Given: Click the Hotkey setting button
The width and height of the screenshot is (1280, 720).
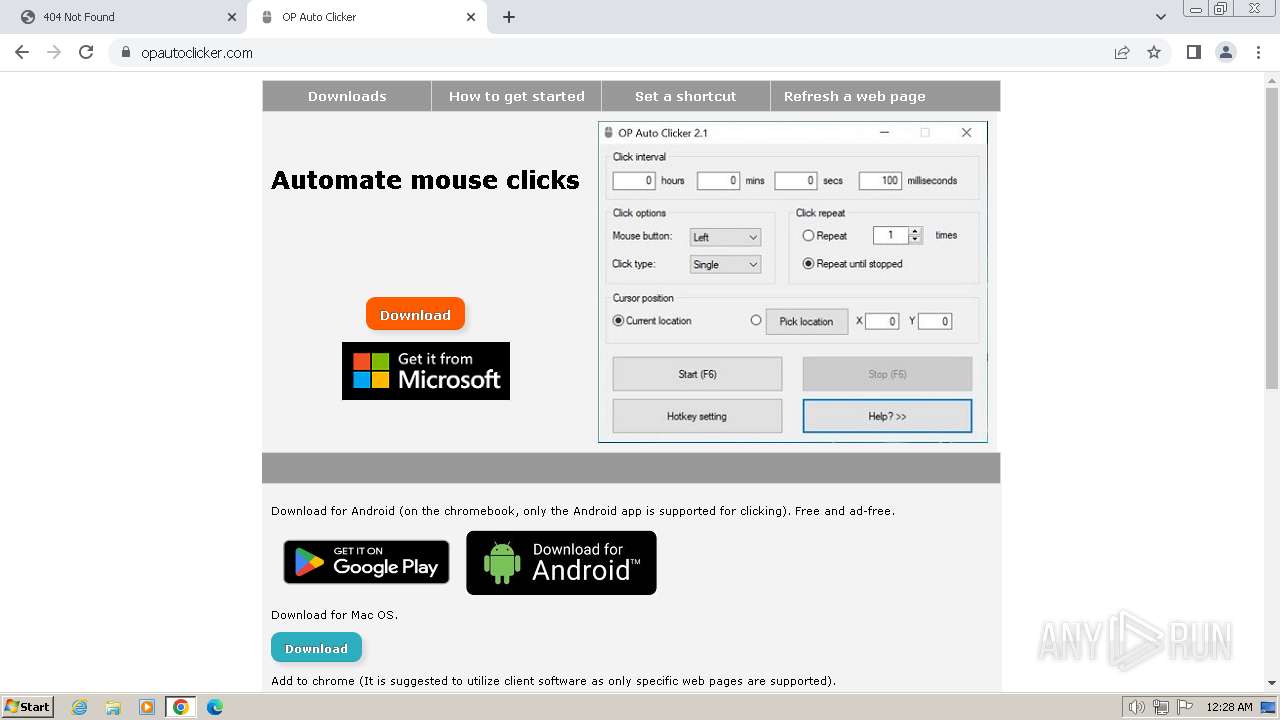Looking at the screenshot, I should click(x=697, y=416).
